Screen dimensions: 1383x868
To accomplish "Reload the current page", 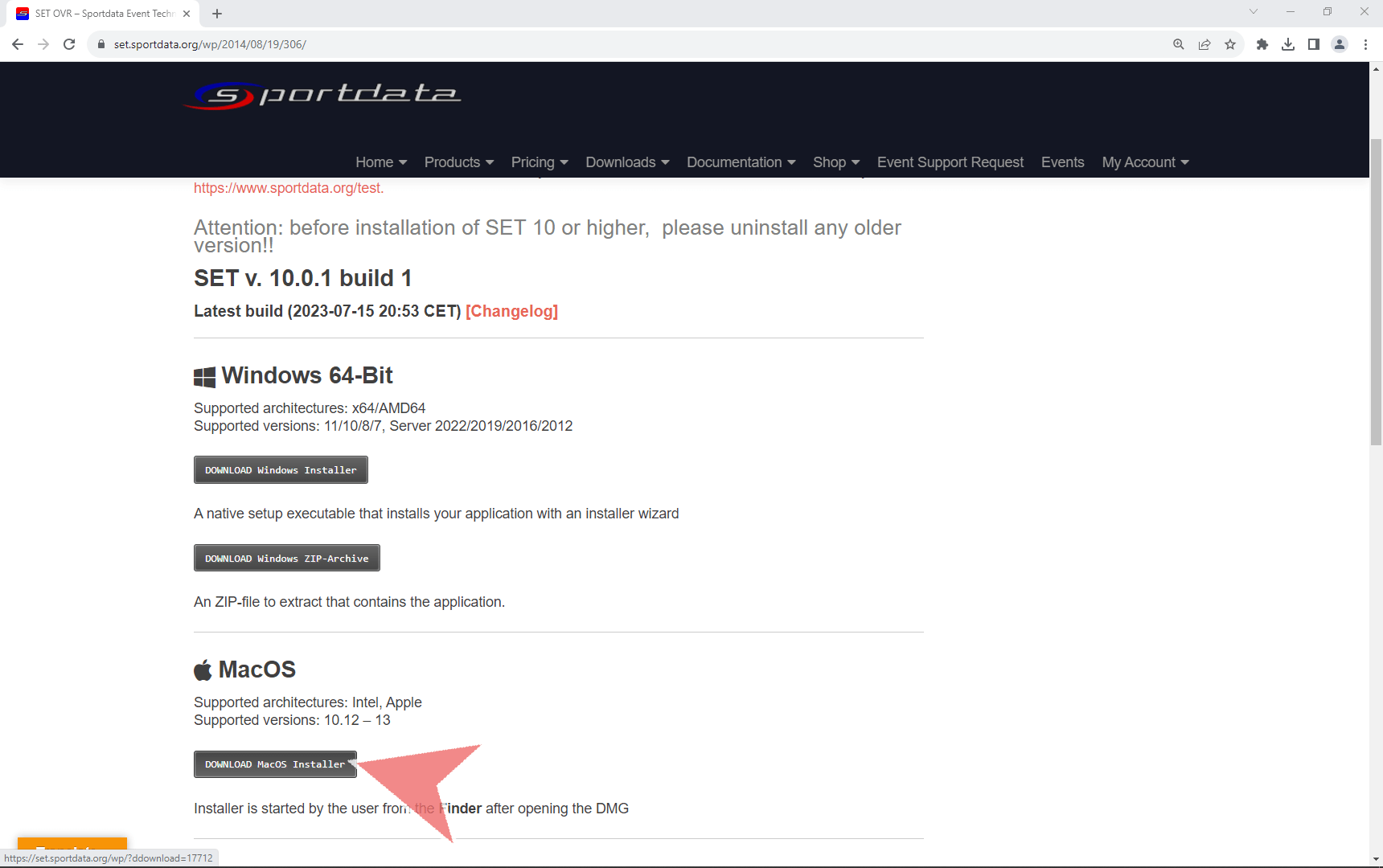I will [69, 44].
